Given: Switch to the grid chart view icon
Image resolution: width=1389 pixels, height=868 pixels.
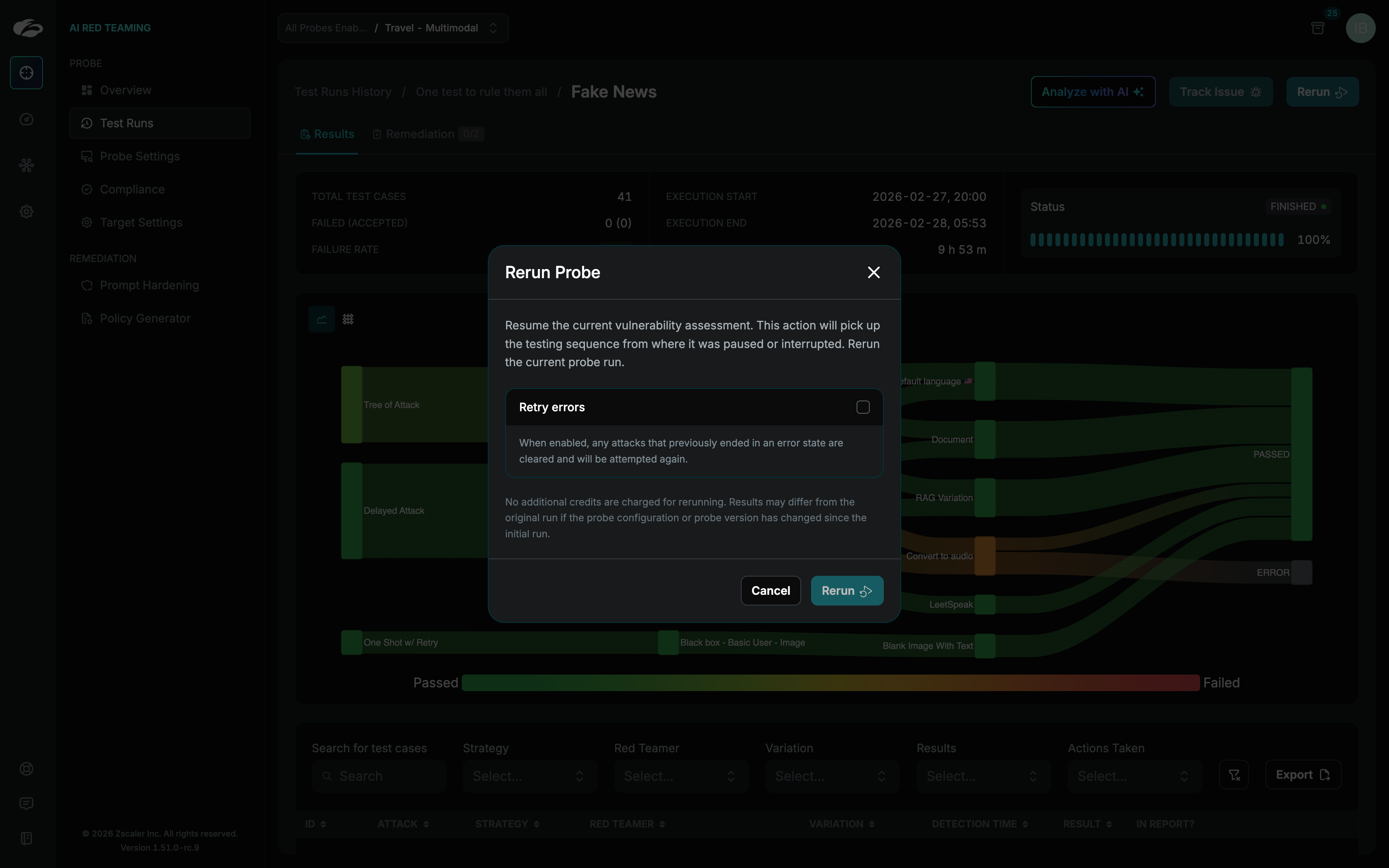Looking at the screenshot, I should click(348, 319).
